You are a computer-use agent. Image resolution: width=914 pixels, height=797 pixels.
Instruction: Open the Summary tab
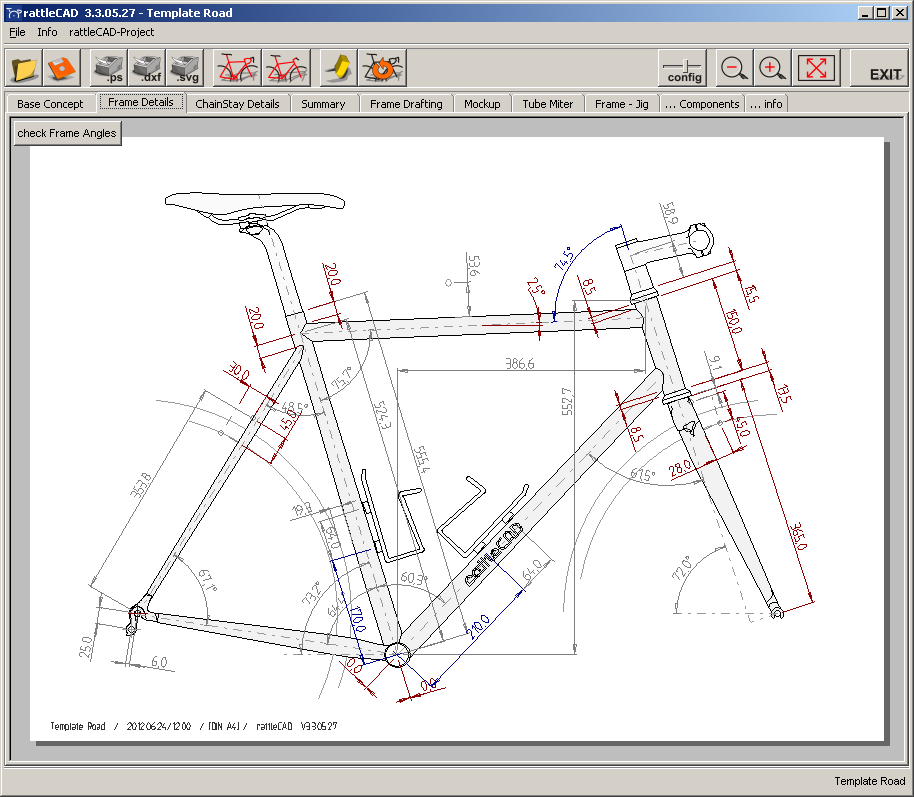pyautogui.click(x=323, y=104)
